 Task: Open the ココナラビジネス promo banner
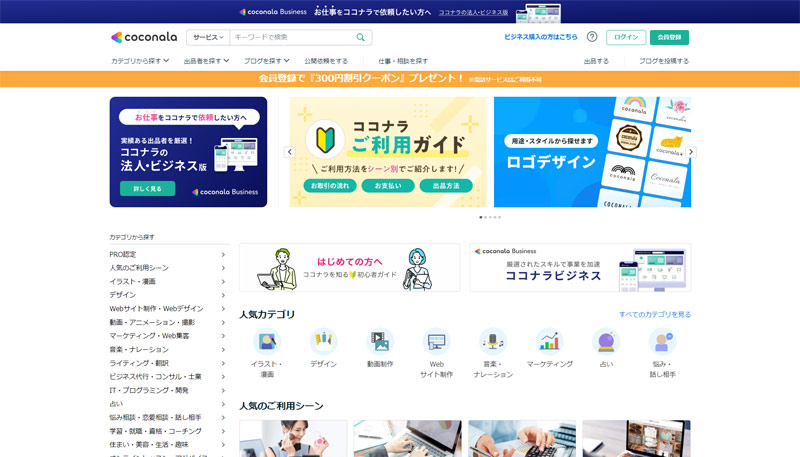point(580,268)
